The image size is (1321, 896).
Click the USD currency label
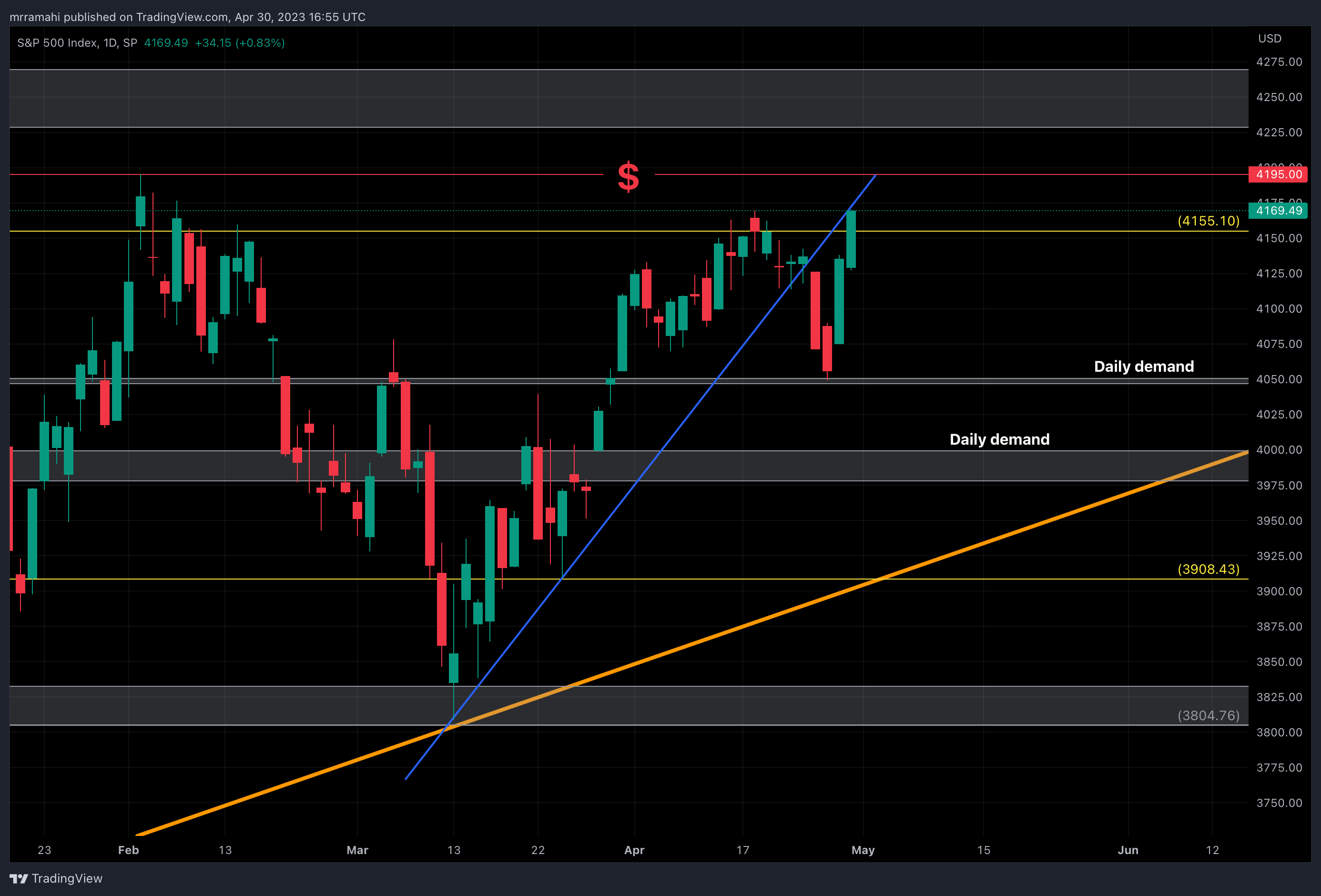1269,39
